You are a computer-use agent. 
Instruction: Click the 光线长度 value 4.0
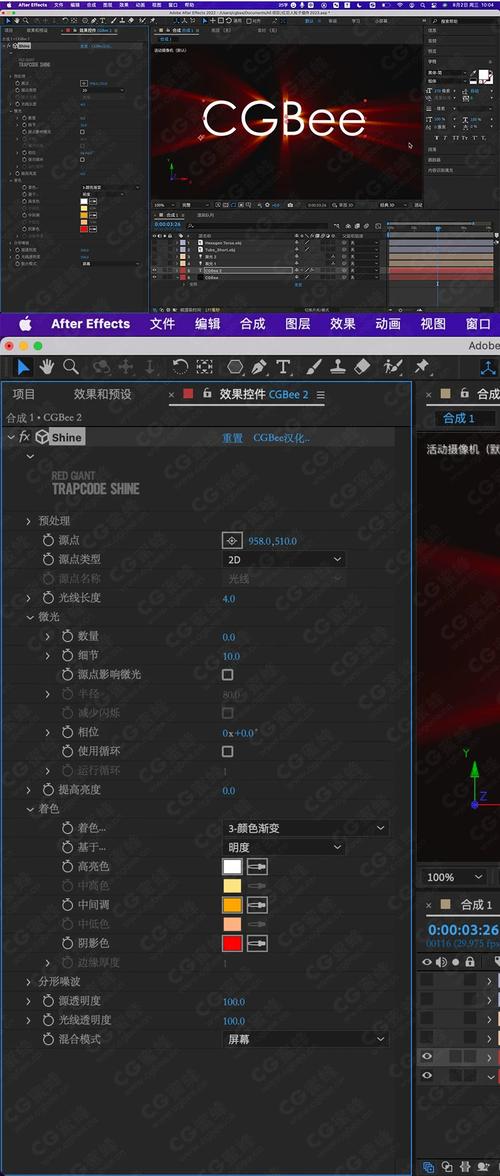tap(229, 598)
